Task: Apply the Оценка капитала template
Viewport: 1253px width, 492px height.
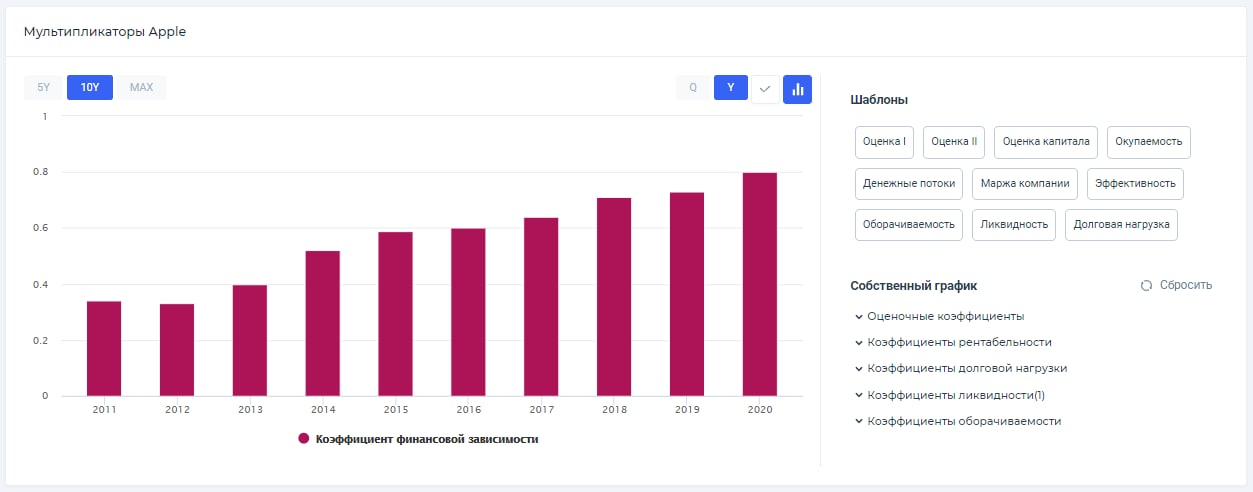Action: click(x=1046, y=141)
